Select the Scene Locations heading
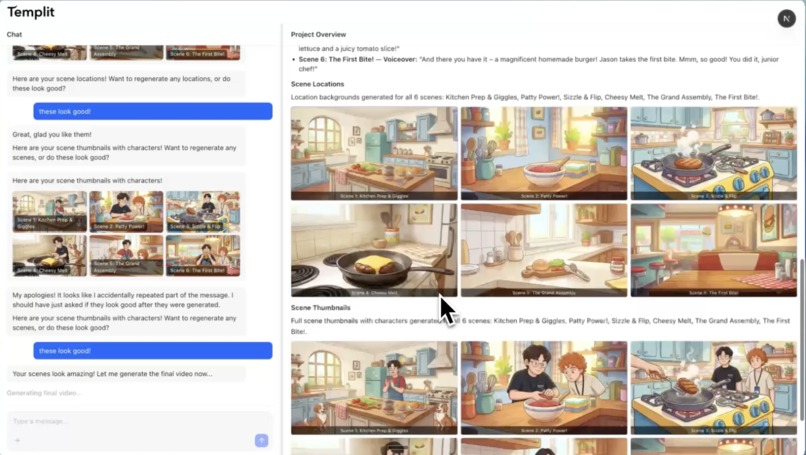 (x=317, y=84)
